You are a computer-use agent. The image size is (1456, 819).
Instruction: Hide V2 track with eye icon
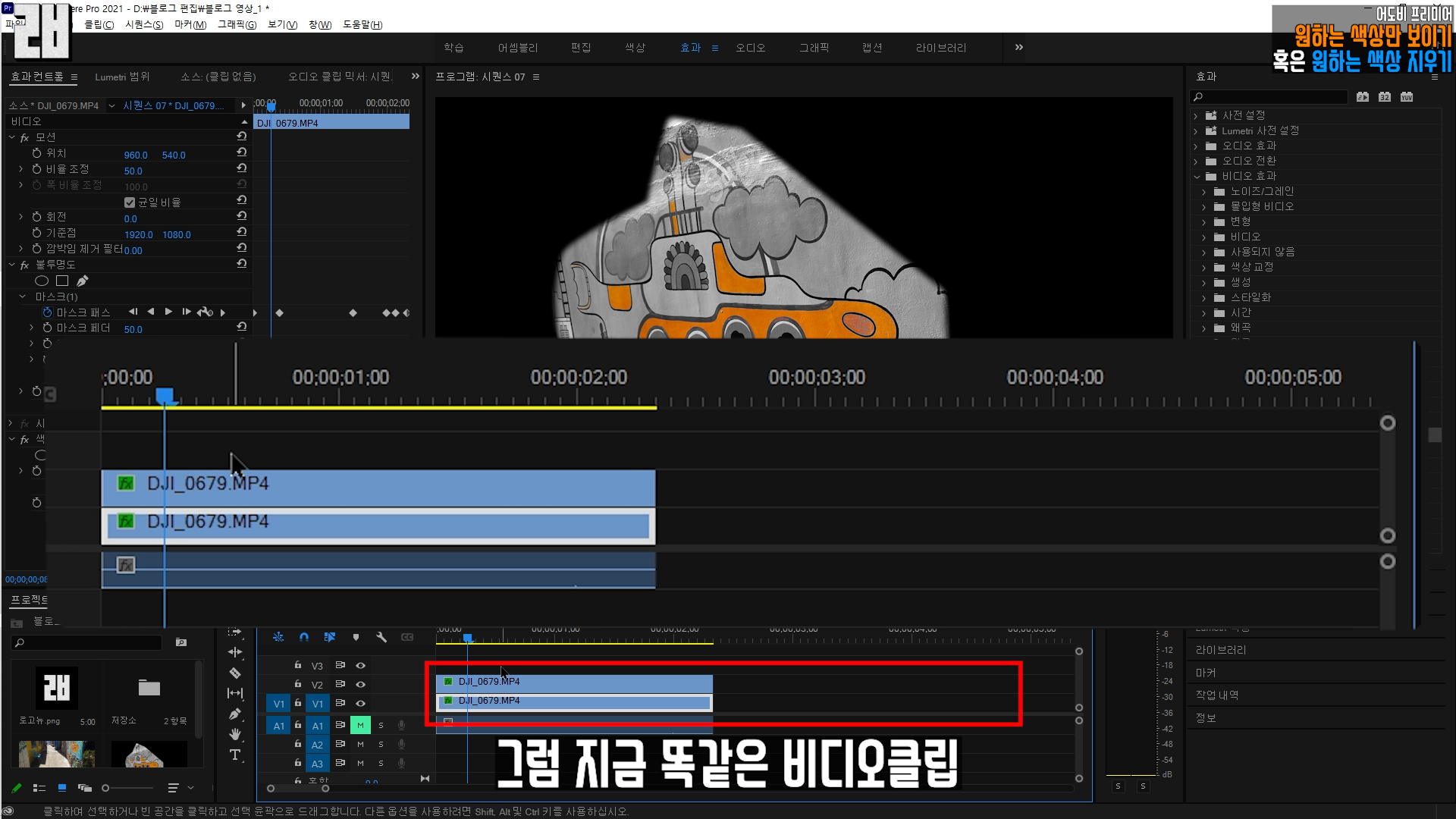pos(361,684)
